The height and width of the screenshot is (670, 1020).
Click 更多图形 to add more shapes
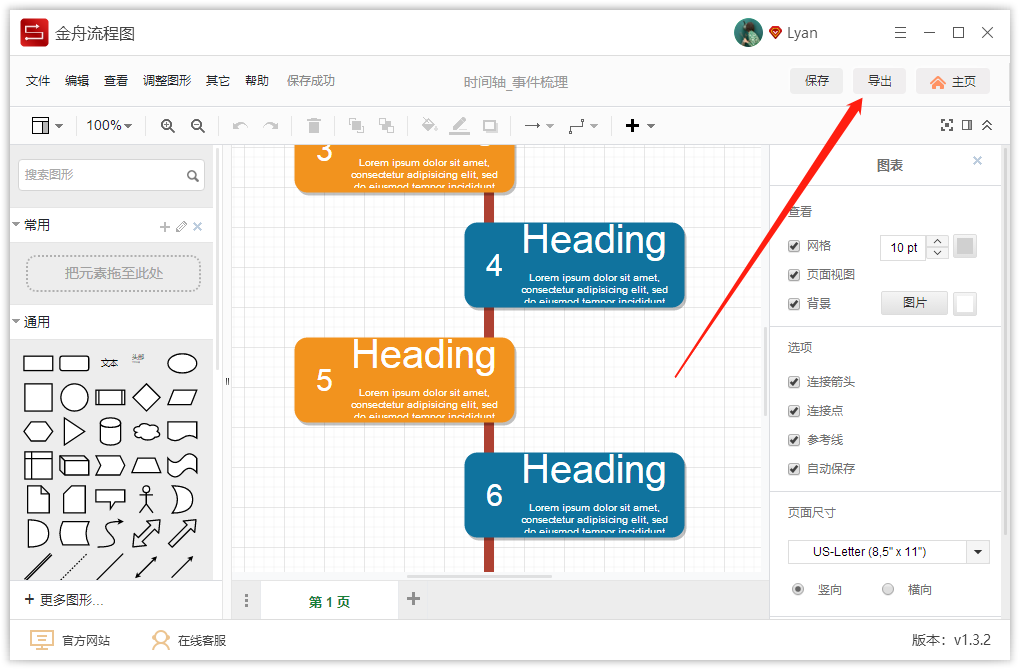64,600
